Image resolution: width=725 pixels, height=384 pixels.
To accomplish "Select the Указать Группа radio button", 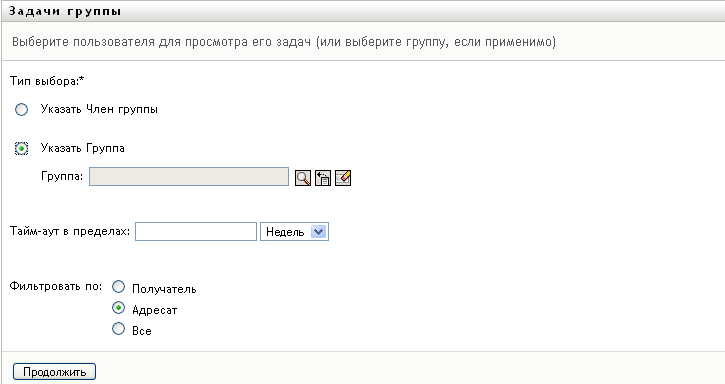I will 21,149.
